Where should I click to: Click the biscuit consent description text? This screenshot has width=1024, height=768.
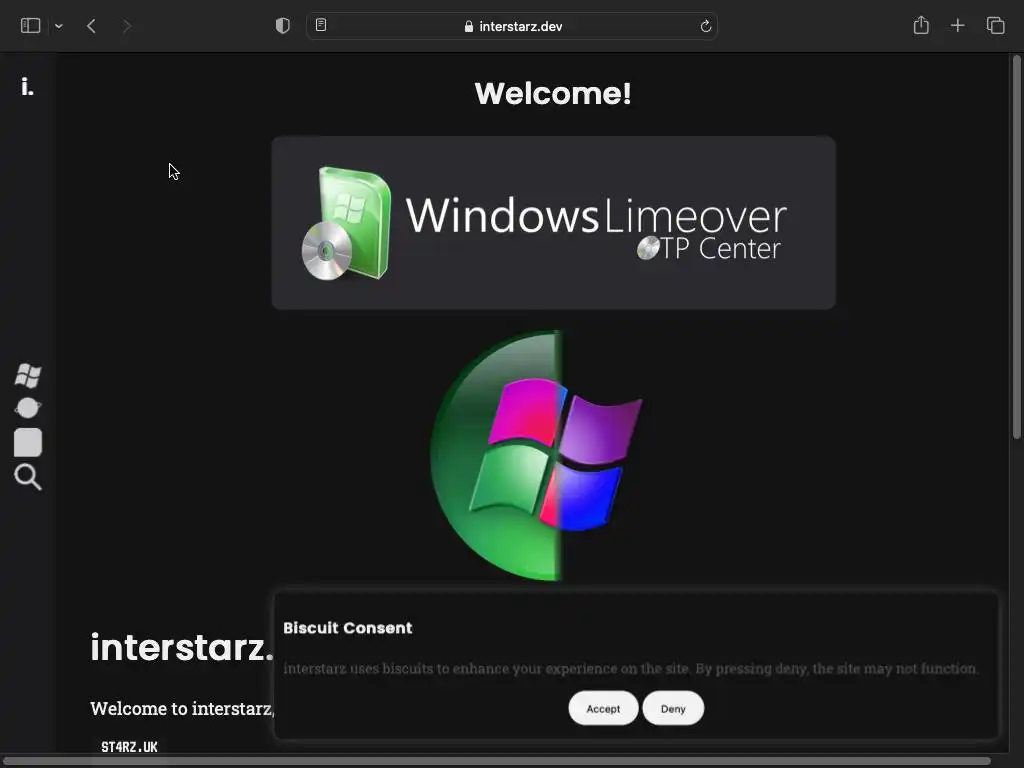631,669
